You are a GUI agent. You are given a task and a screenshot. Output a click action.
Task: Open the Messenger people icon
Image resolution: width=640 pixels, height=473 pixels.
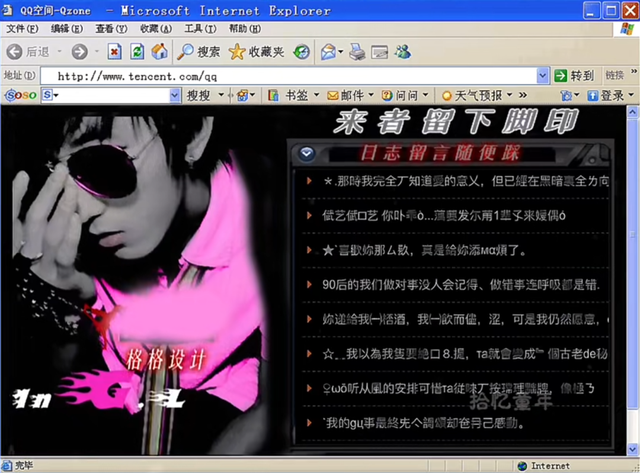pyautogui.click(x=403, y=52)
